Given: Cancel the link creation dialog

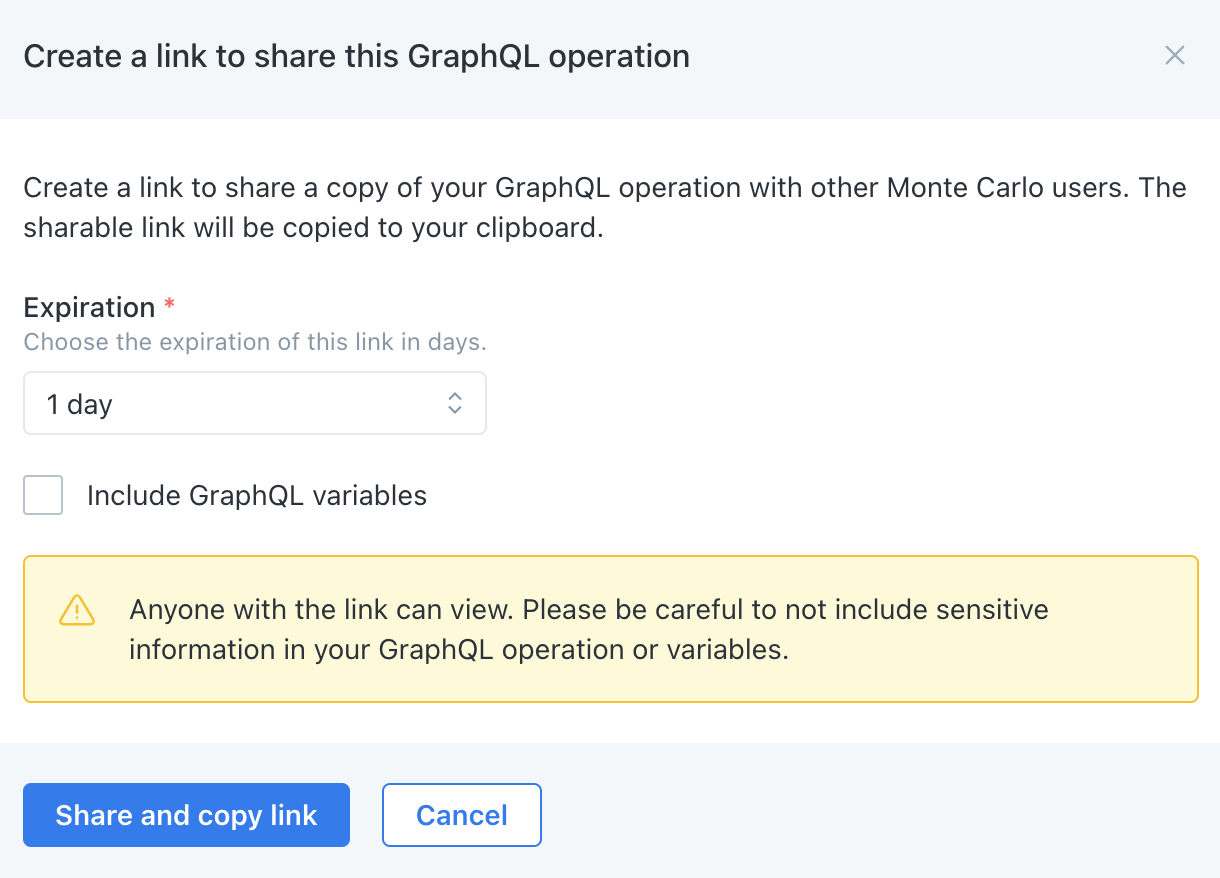Looking at the screenshot, I should pos(461,815).
